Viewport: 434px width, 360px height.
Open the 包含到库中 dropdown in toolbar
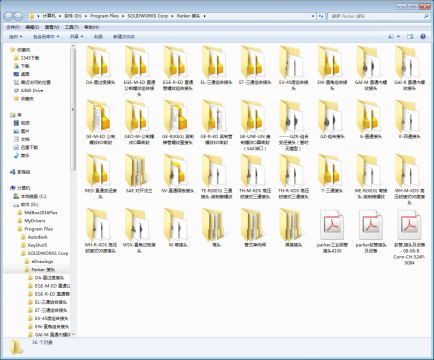pyautogui.click(x=46, y=37)
